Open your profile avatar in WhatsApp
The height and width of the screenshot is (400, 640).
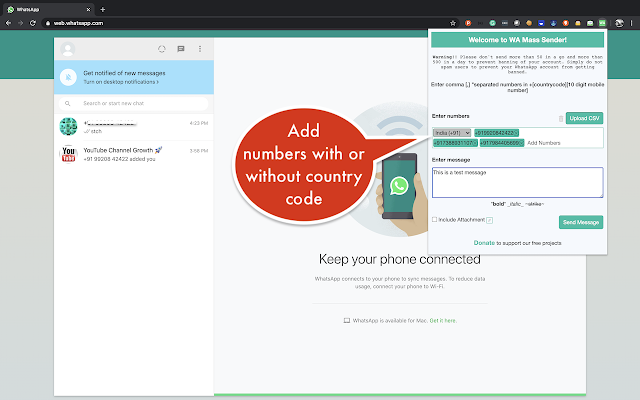click(68, 49)
